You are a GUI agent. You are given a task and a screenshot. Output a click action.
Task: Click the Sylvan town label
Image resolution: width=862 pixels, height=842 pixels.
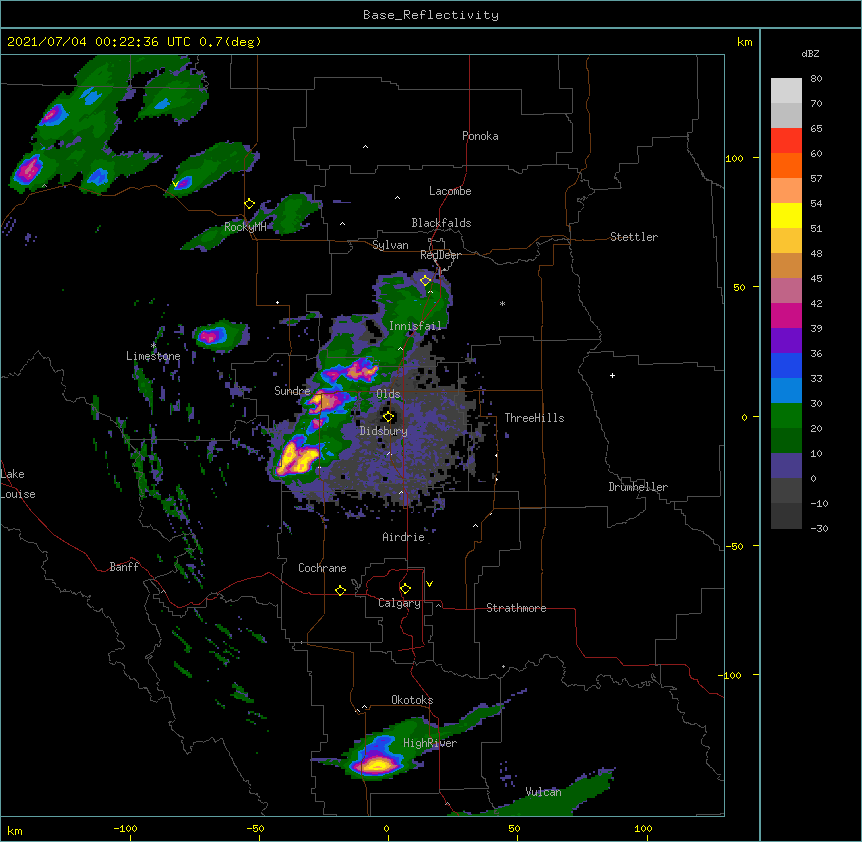(x=390, y=245)
